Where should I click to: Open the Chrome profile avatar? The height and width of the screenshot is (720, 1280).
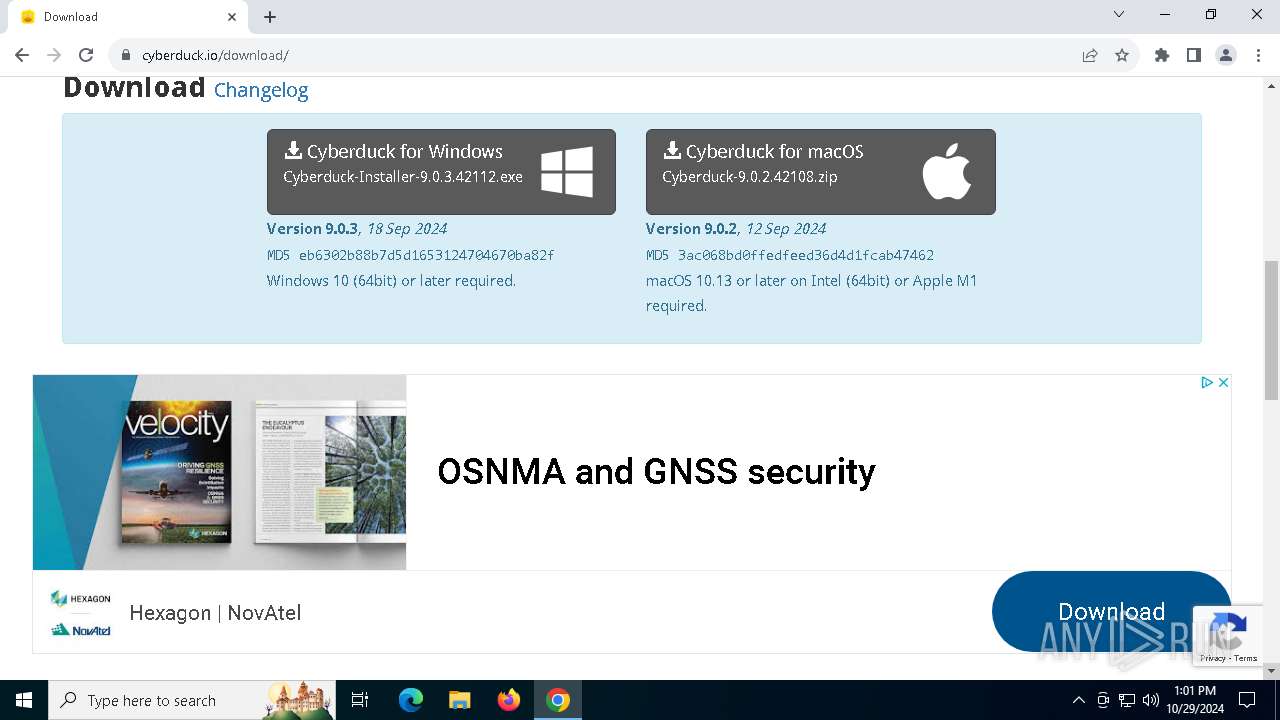(1226, 56)
